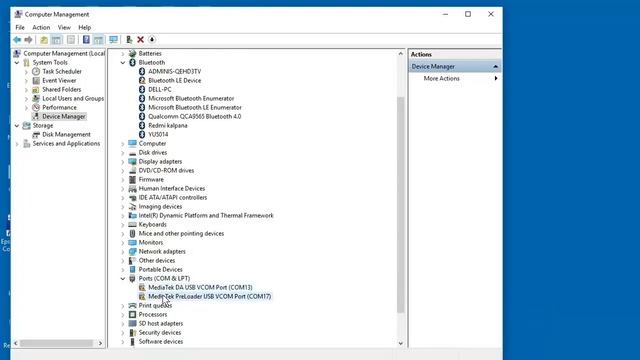Click the Help book toolbar icon
Screen dimensions: 640x360
tap(86, 40)
